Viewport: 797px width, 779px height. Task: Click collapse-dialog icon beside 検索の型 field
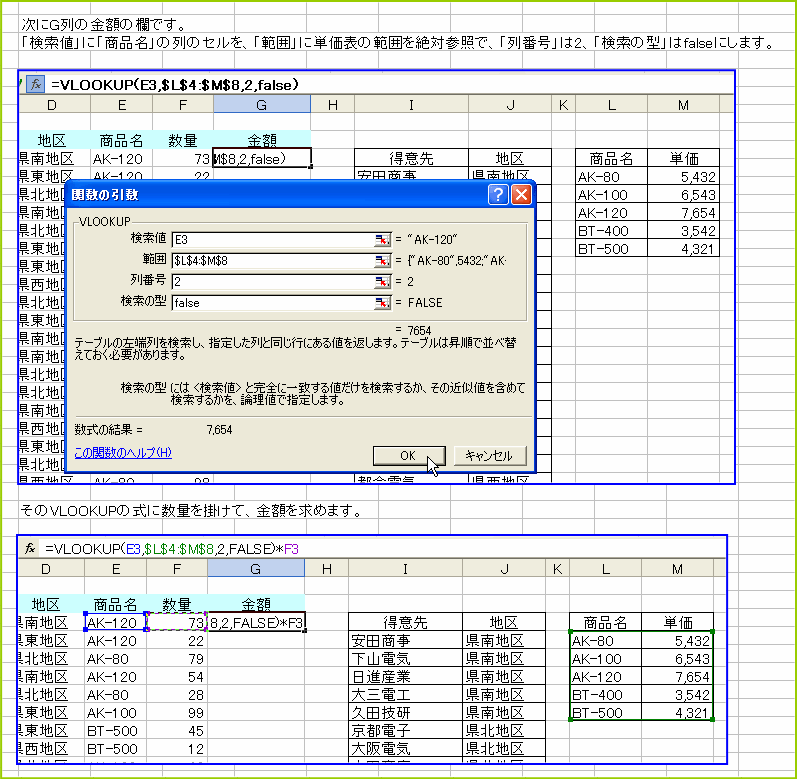pos(382,303)
